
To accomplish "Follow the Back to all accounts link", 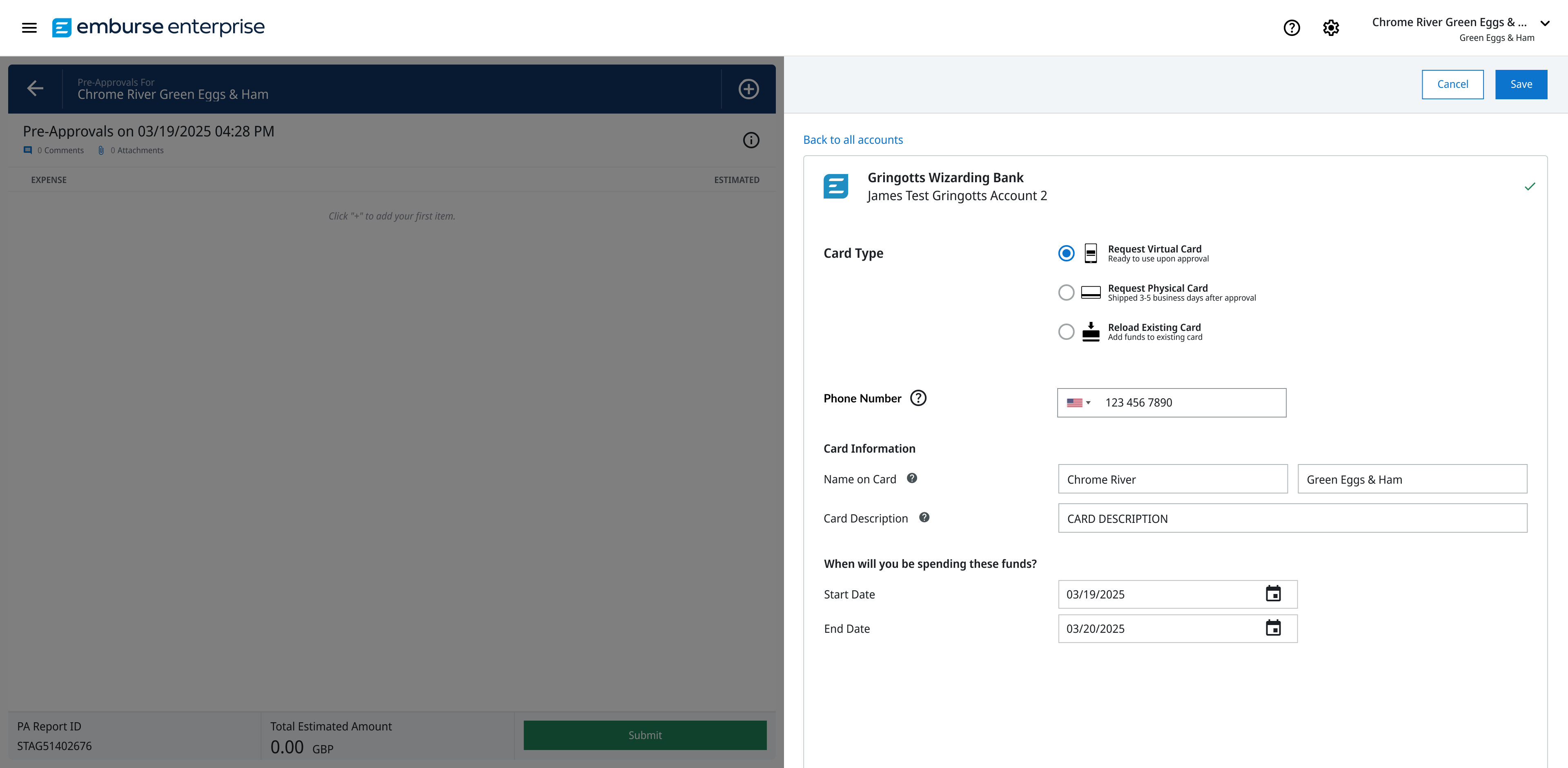I will point(853,139).
